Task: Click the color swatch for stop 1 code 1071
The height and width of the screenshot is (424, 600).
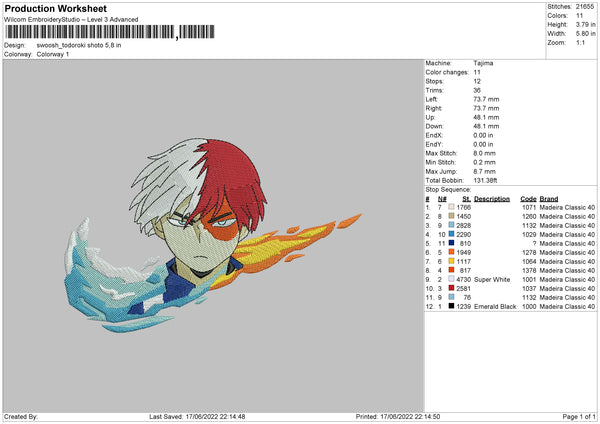Action: point(451,207)
